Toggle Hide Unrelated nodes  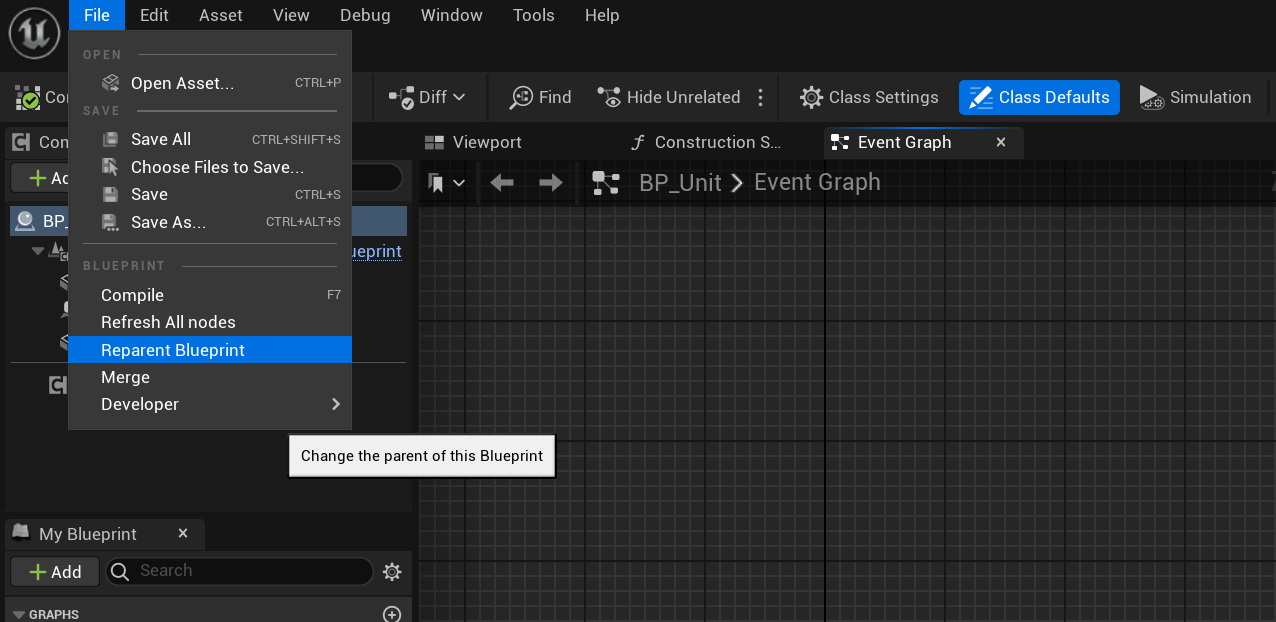668,97
